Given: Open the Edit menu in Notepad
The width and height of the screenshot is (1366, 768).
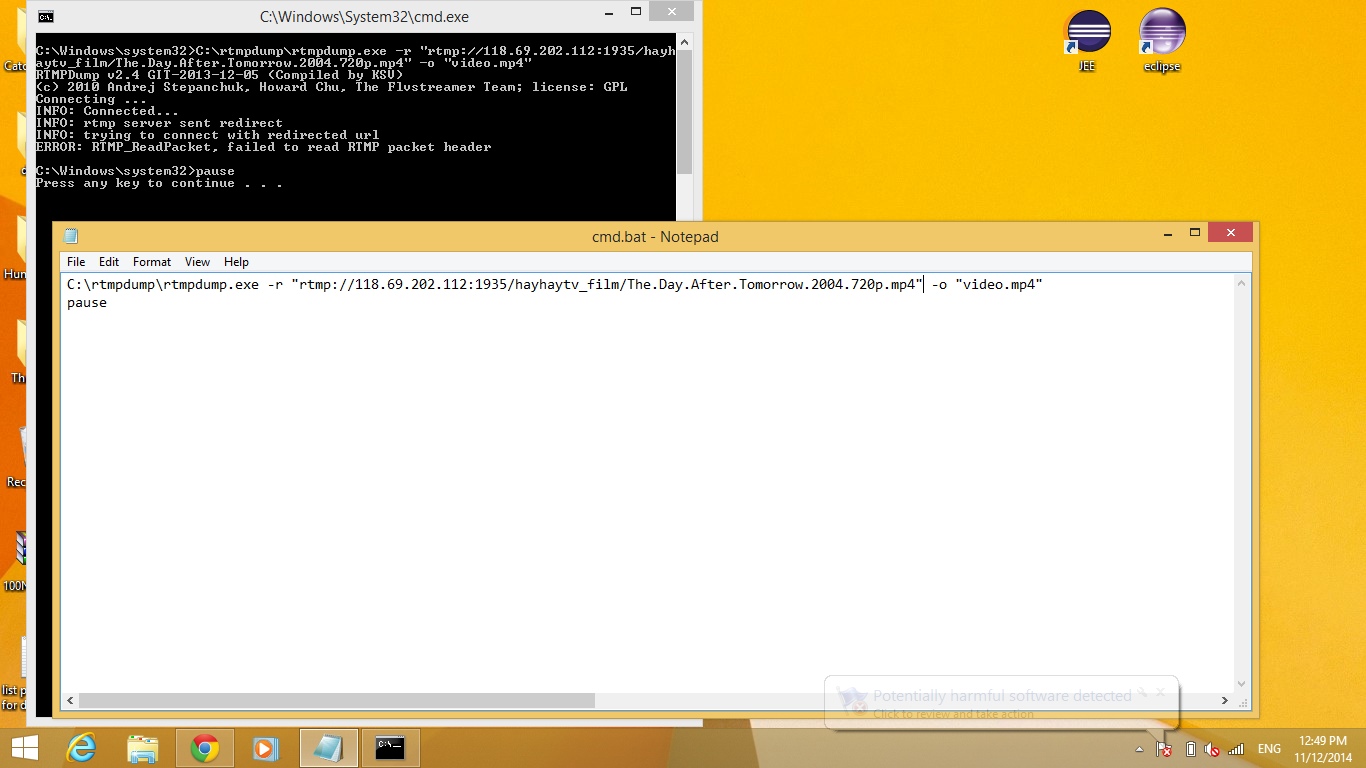Looking at the screenshot, I should 109,262.
